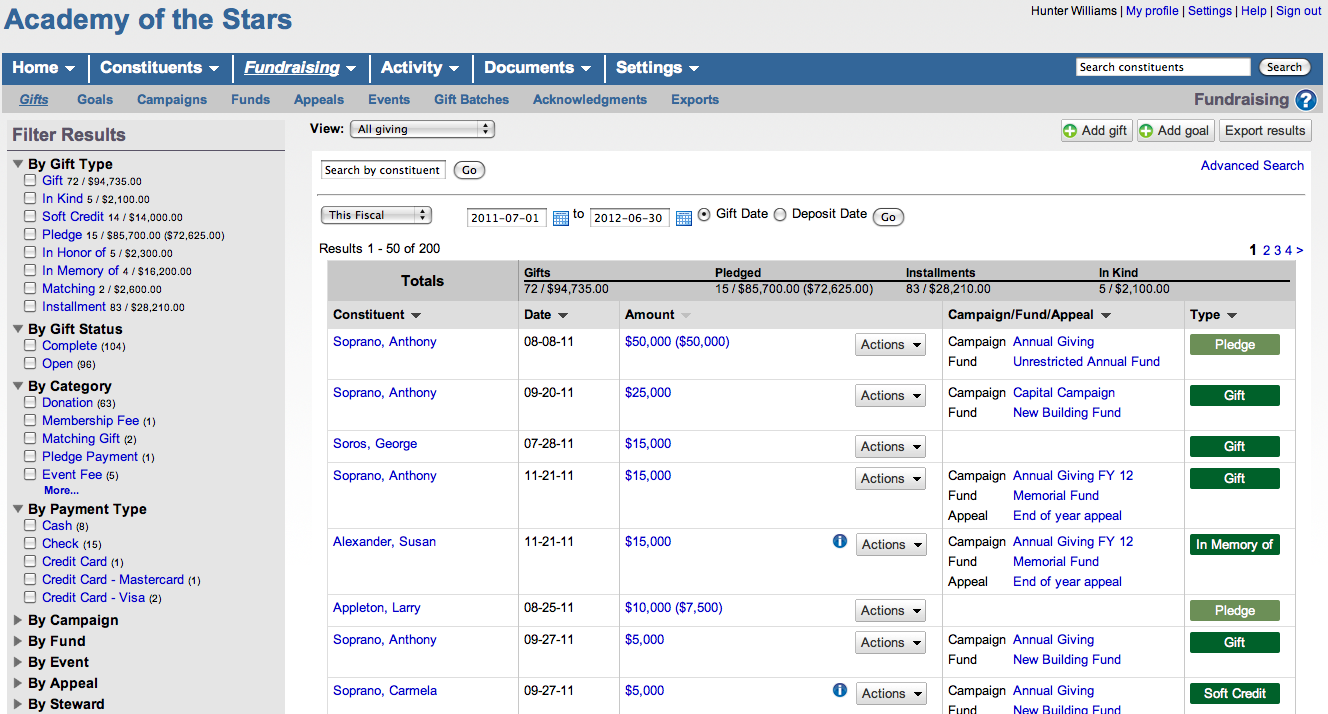
Task: Open the Fundraising help question mark icon
Action: 1305,100
